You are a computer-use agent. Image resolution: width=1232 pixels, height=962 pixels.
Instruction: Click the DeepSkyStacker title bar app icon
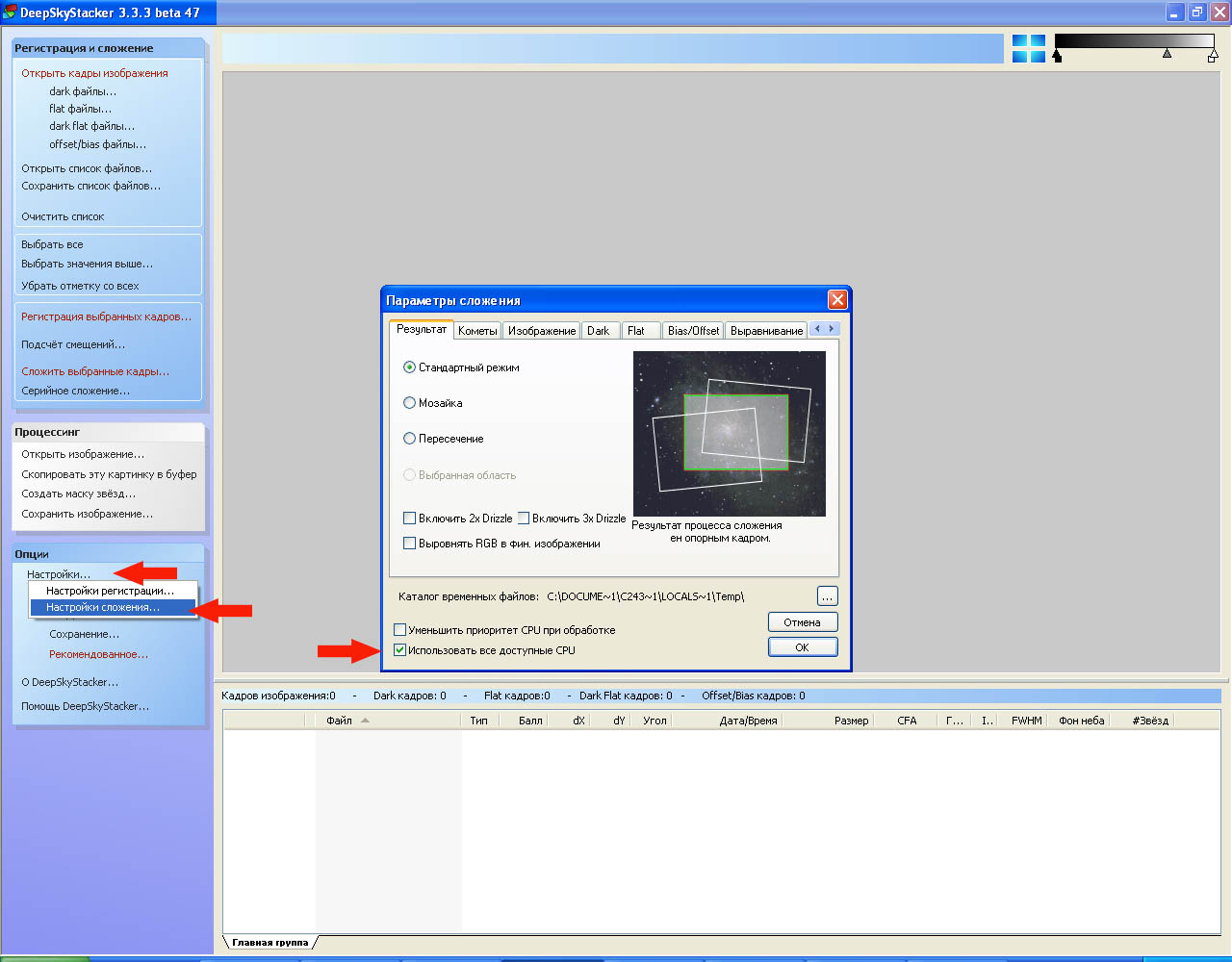pos(10,13)
